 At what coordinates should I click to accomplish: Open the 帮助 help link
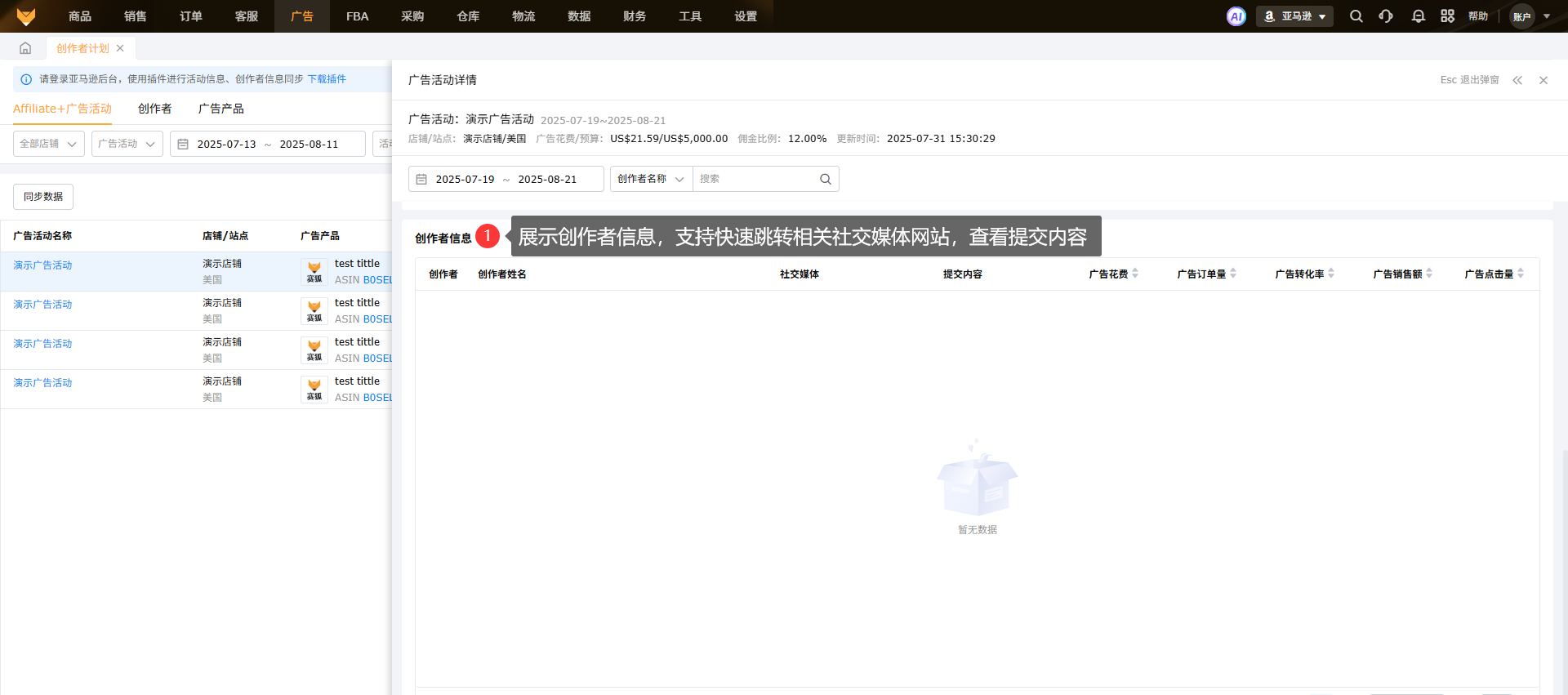click(1478, 16)
